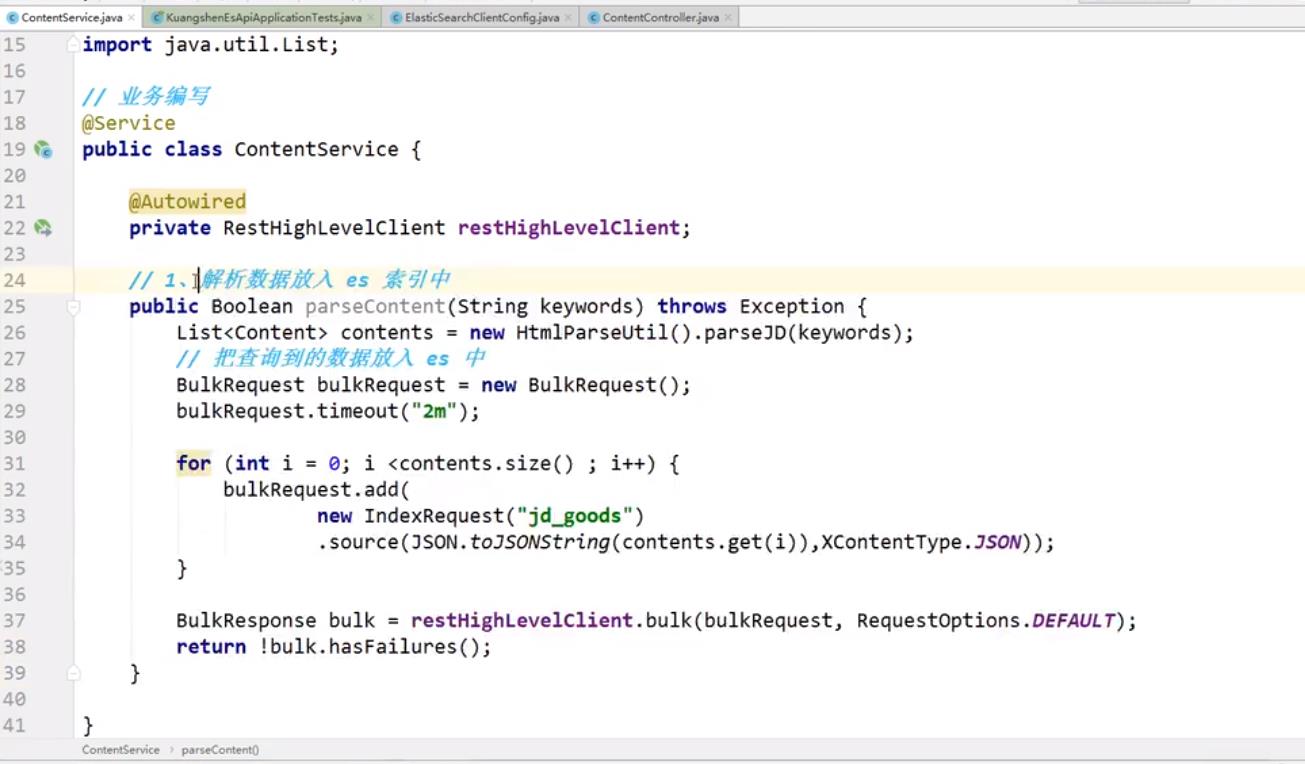This screenshot has height=764, width=1305.
Task: Collapse the parseContent method at line 25
Action: pos(73,307)
